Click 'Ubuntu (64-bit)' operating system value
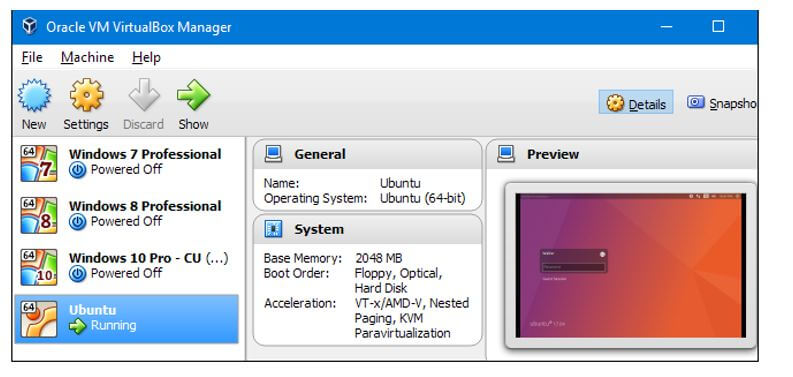Viewport: 793px width, 377px height. [x=422, y=198]
